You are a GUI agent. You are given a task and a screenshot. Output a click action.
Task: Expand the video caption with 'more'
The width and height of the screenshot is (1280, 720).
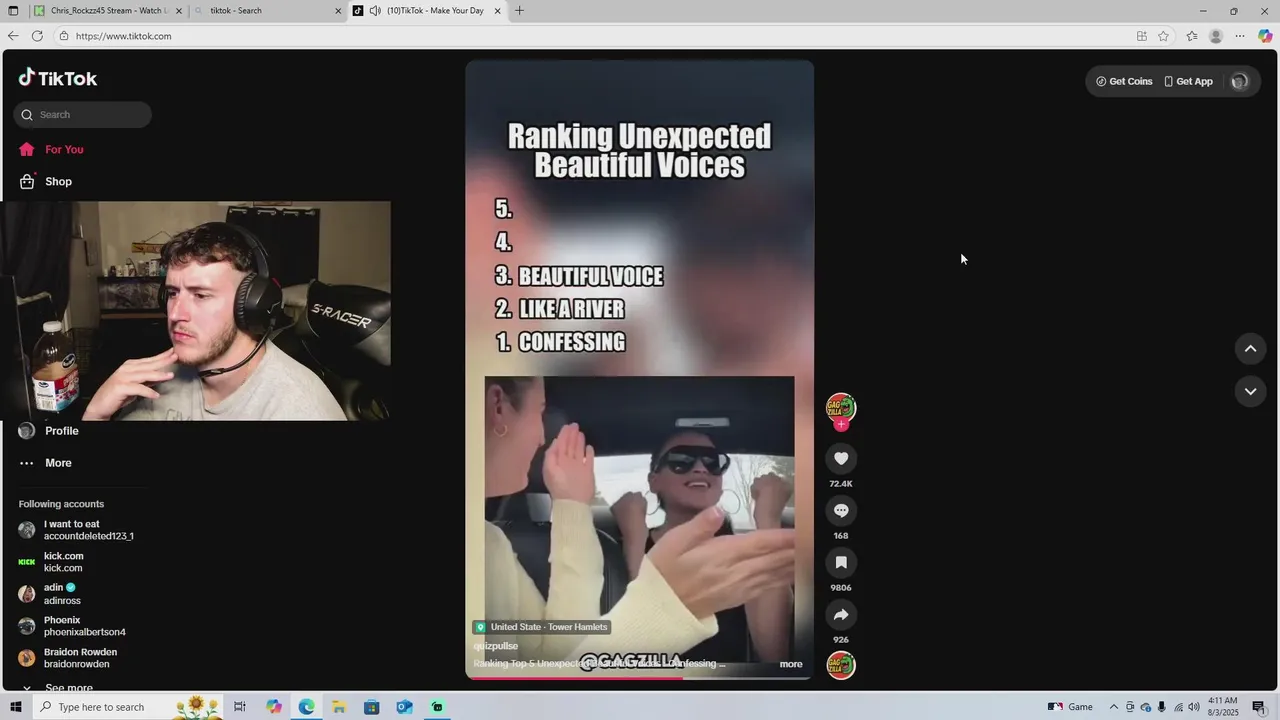click(791, 664)
